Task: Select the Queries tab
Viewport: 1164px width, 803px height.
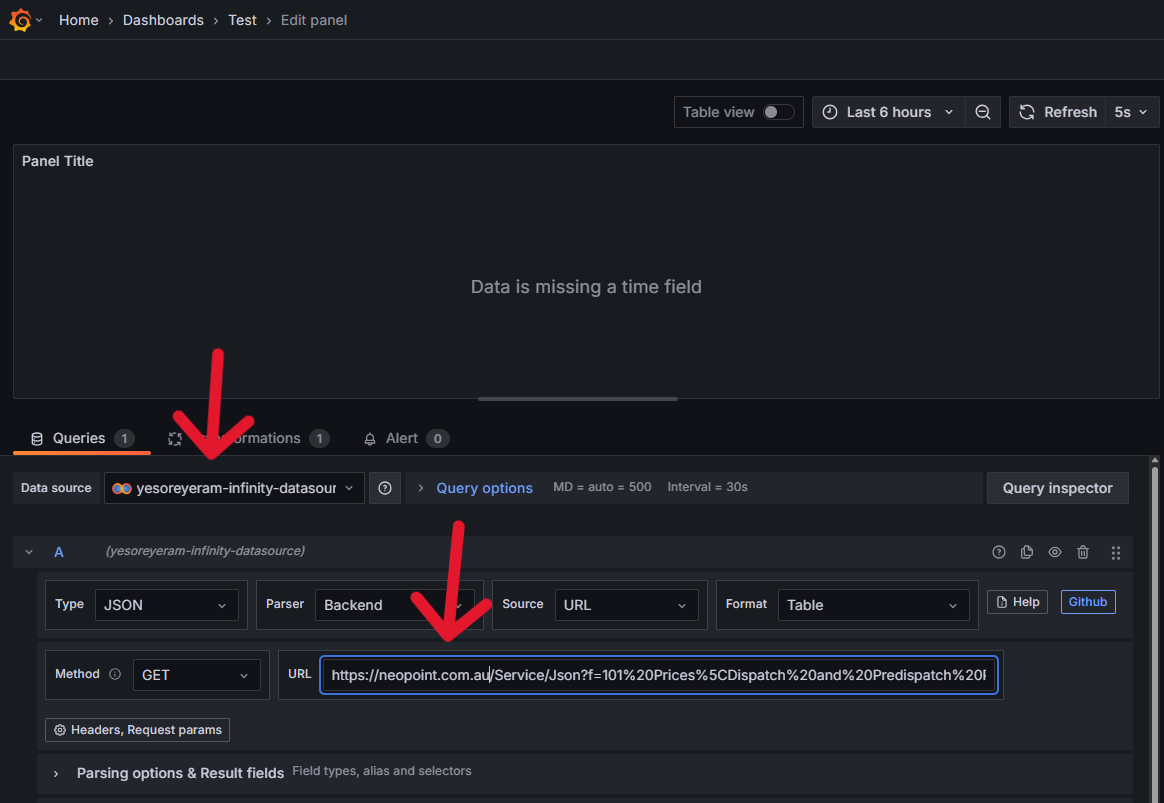Action: click(x=80, y=438)
